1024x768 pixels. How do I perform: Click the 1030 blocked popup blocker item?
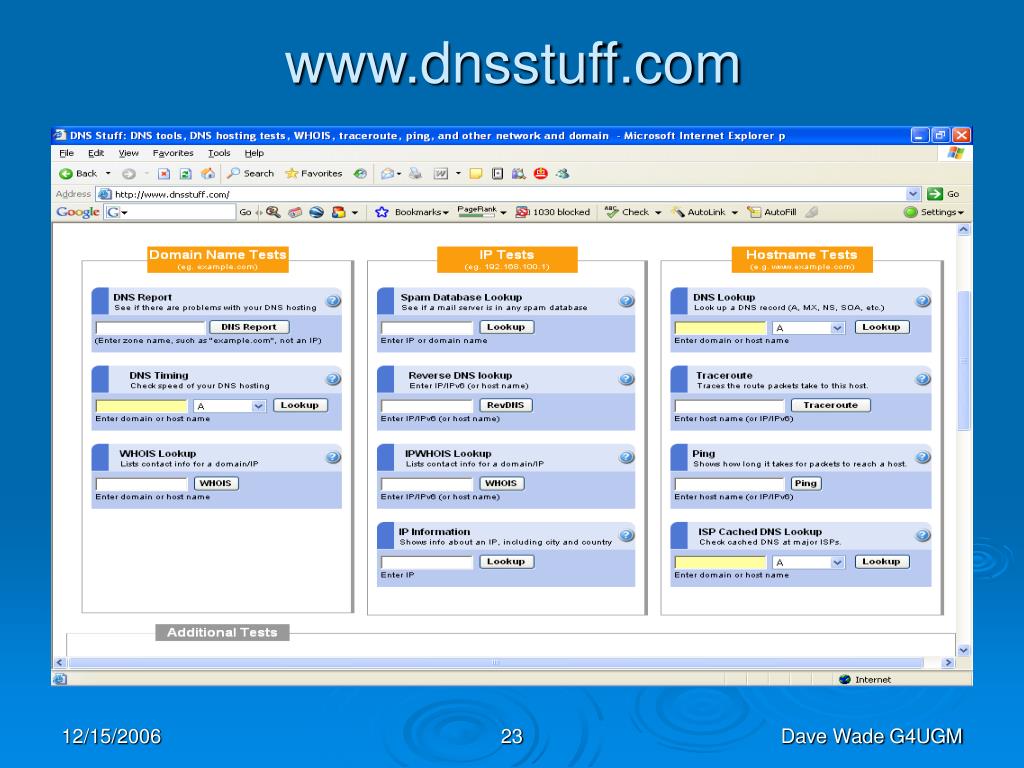[x=552, y=212]
